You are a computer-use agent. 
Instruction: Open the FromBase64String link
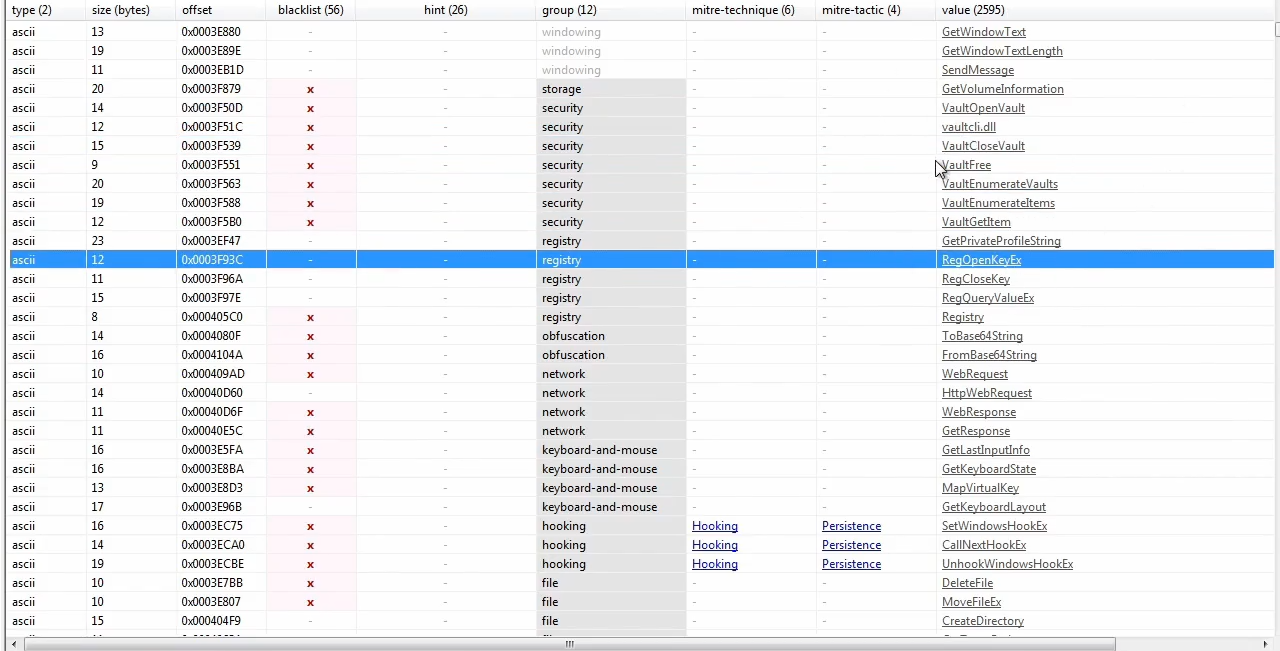pyautogui.click(x=989, y=355)
